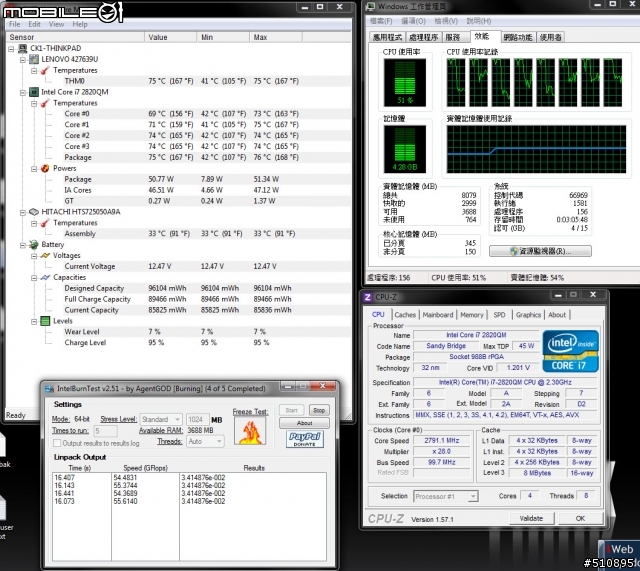This screenshot has width=640, height=571.
Task: Click thermometer icon under HITACHI Temperatures
Action: (45, 223)
